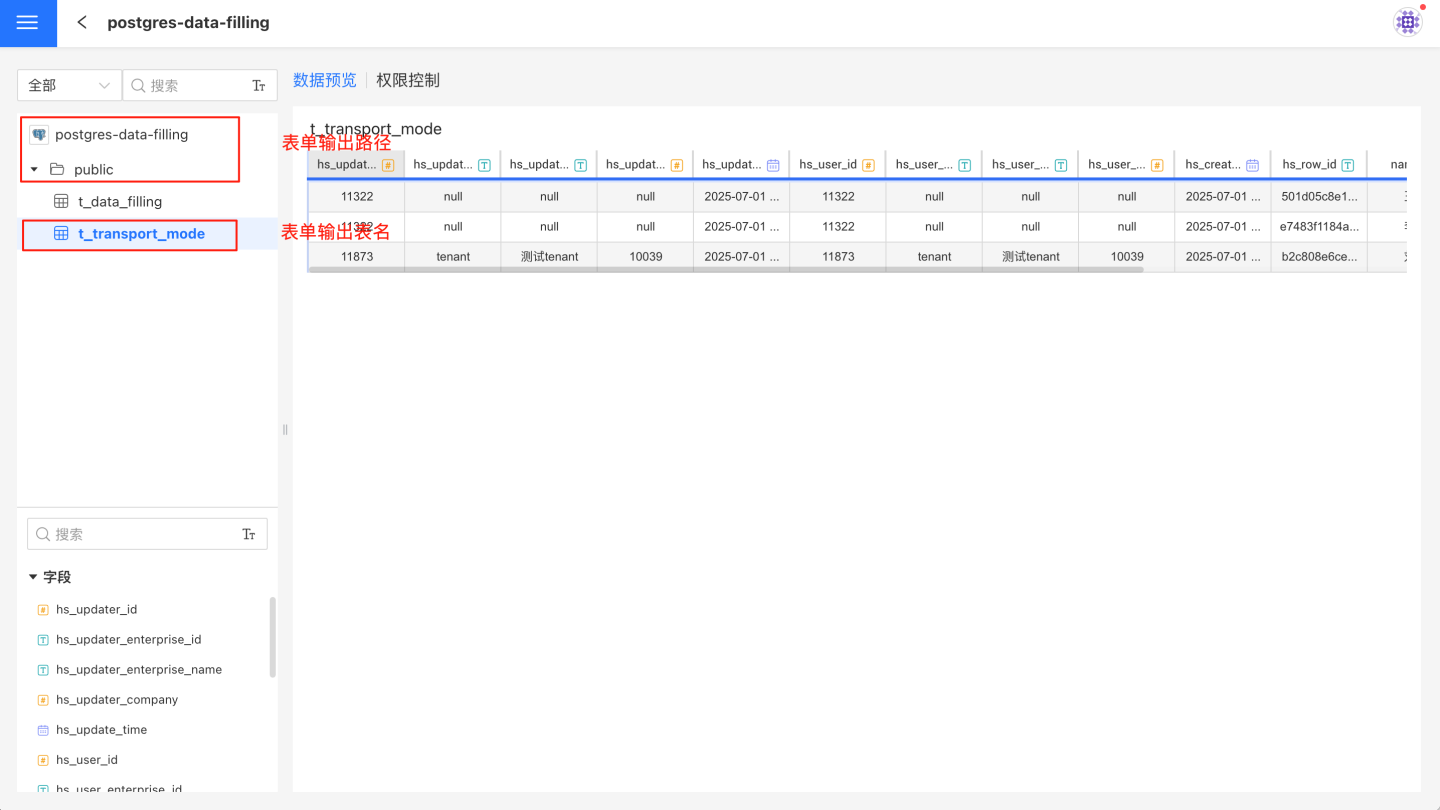Open the 全部 filter dropdown

pyautogui.click(x=69, y=86)
